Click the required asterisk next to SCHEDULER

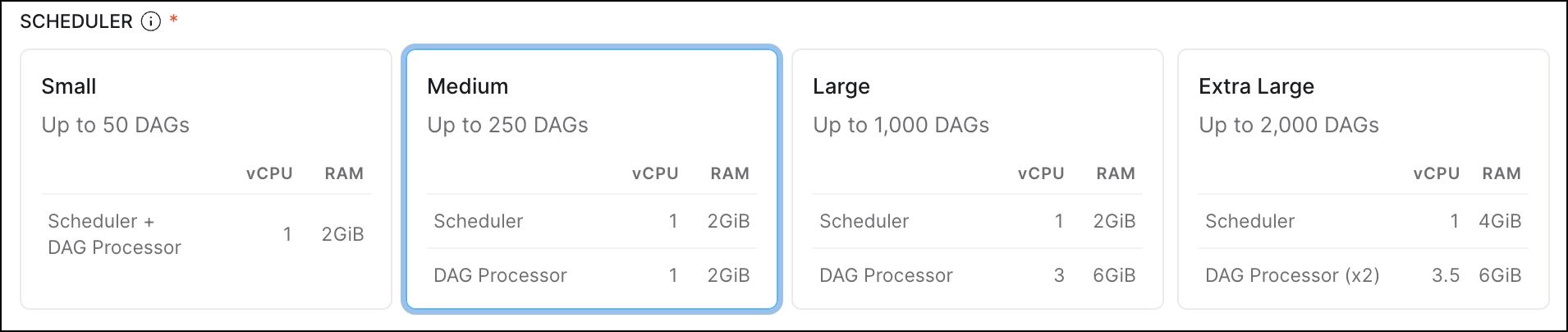[x=173, y=19]
